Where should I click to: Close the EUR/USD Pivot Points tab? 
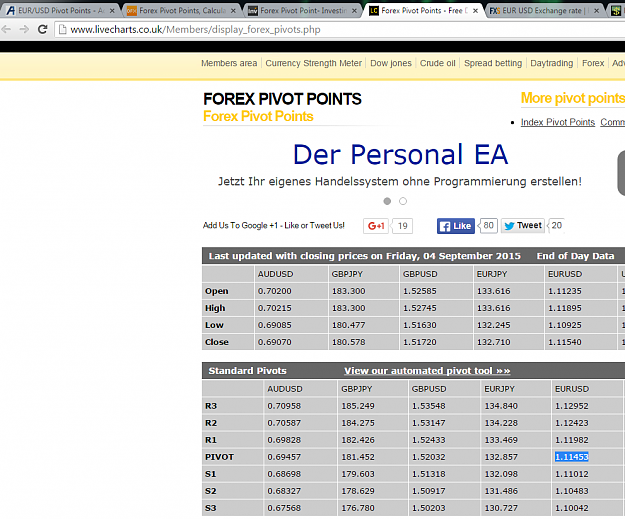point(112,11)
